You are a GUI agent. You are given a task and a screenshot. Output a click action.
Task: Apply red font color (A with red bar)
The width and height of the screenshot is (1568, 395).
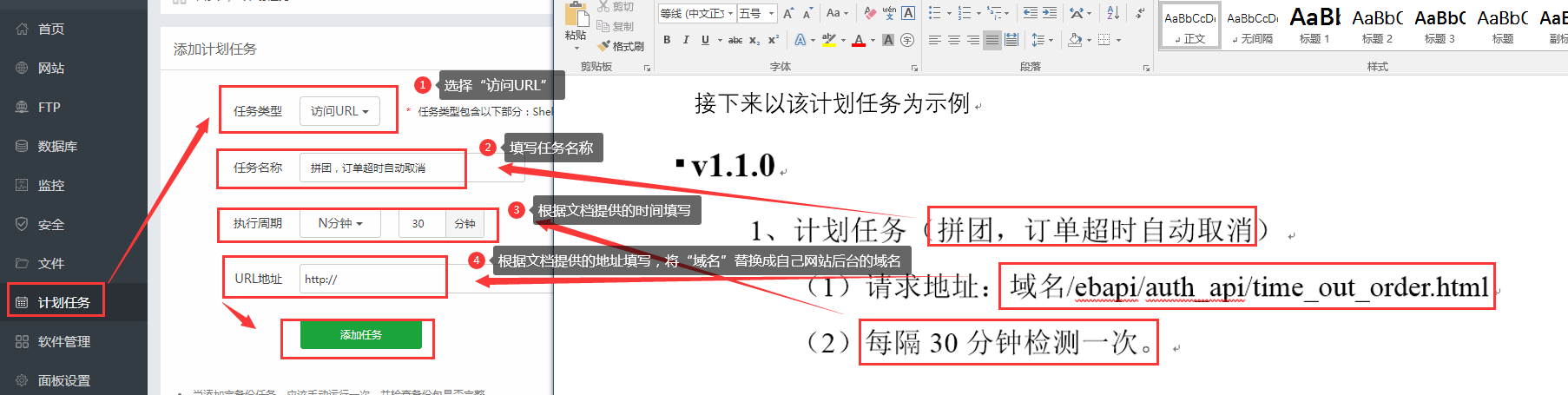tap(859, 40)
